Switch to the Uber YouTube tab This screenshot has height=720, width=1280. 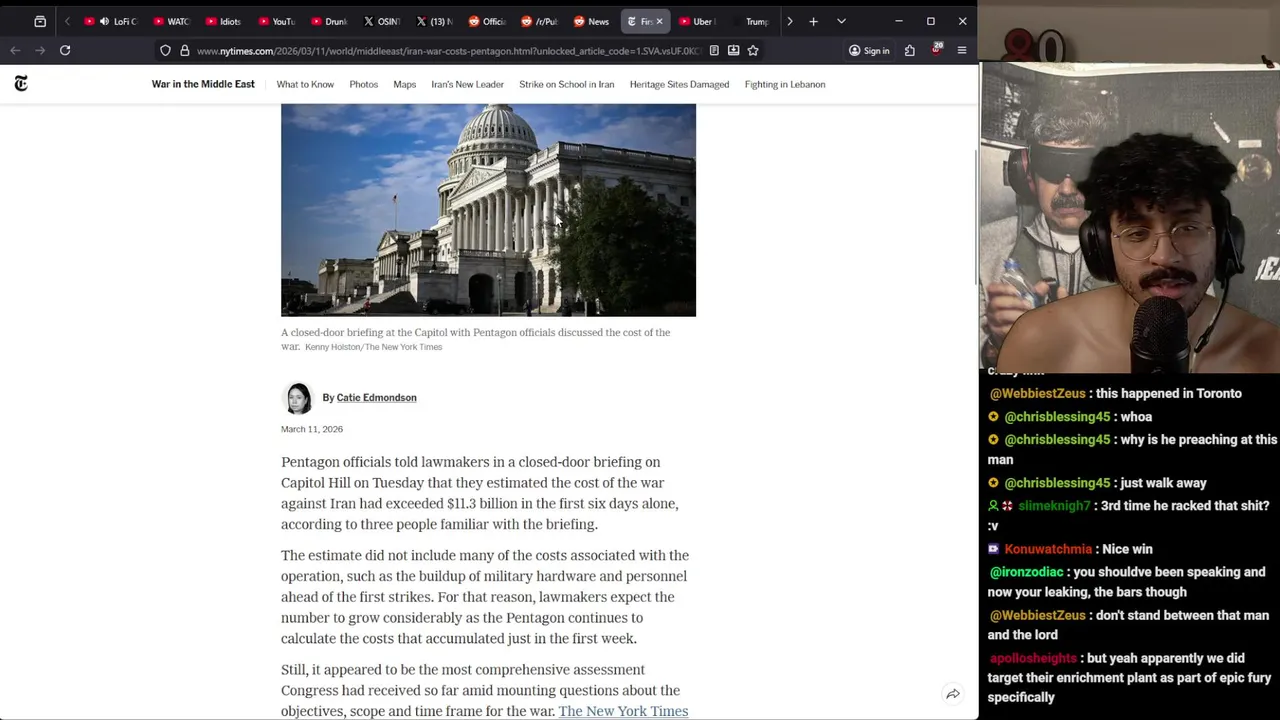coord(696,21)
